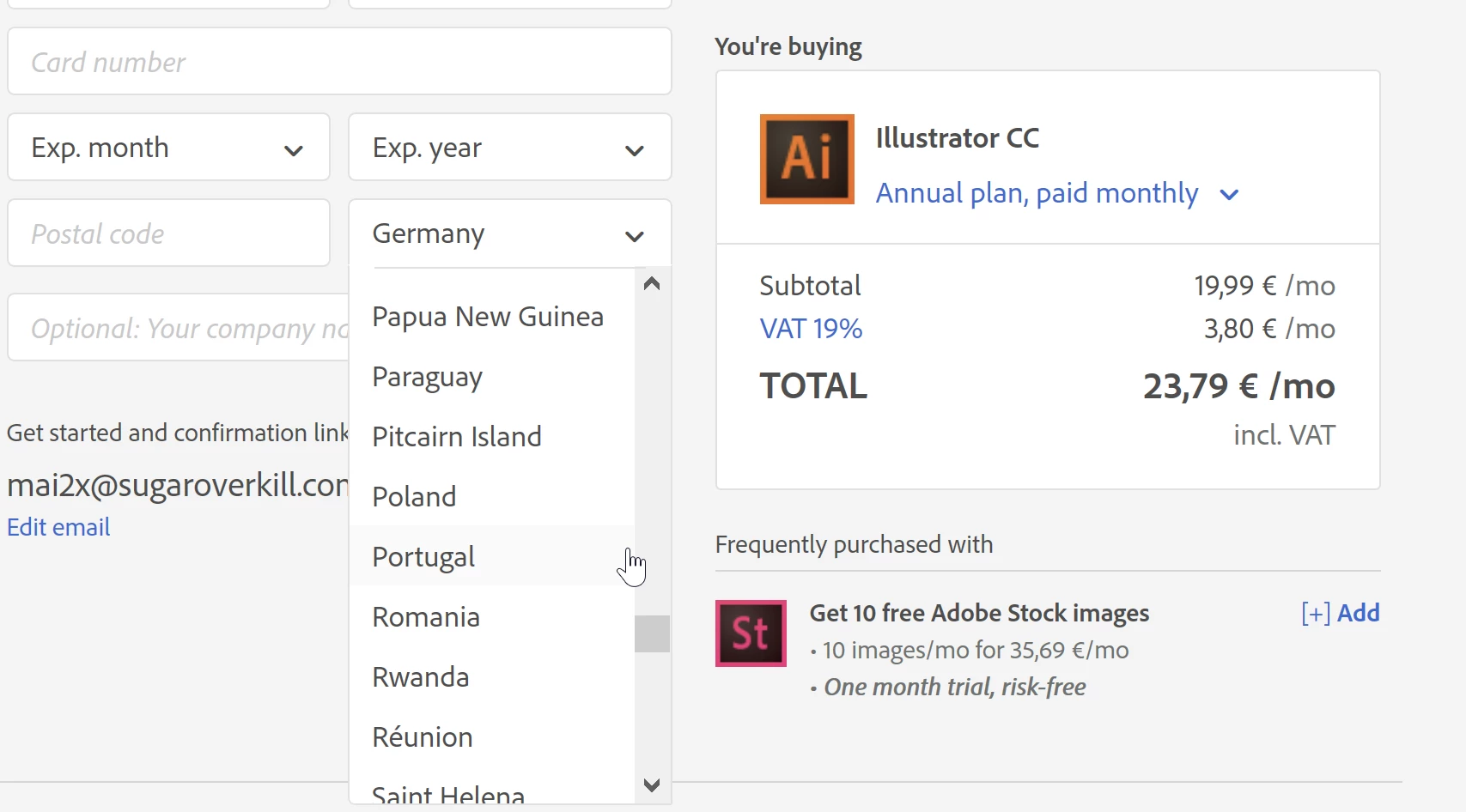1466x812 pixels.
Task: Choose Rwanda in country options
Action: pos(421,677)
